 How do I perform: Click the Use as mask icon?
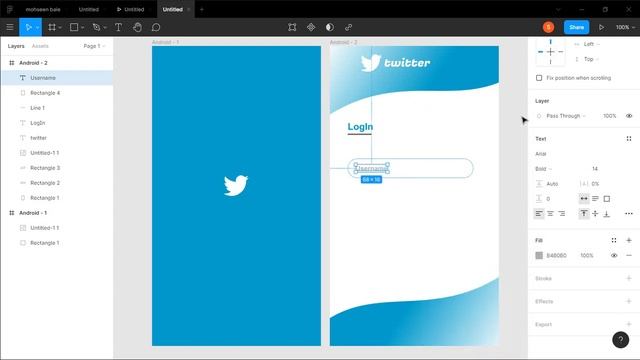(x=330, y=27)
